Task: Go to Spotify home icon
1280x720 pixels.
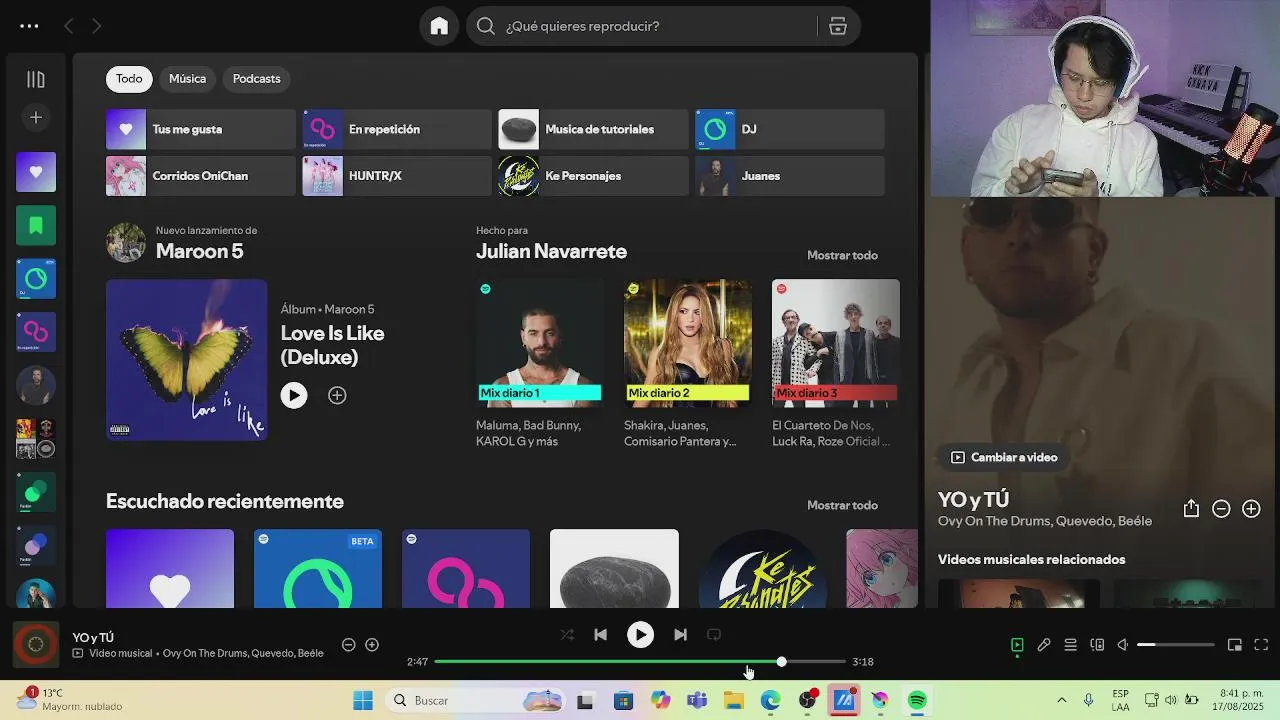Action: (439, 26)
